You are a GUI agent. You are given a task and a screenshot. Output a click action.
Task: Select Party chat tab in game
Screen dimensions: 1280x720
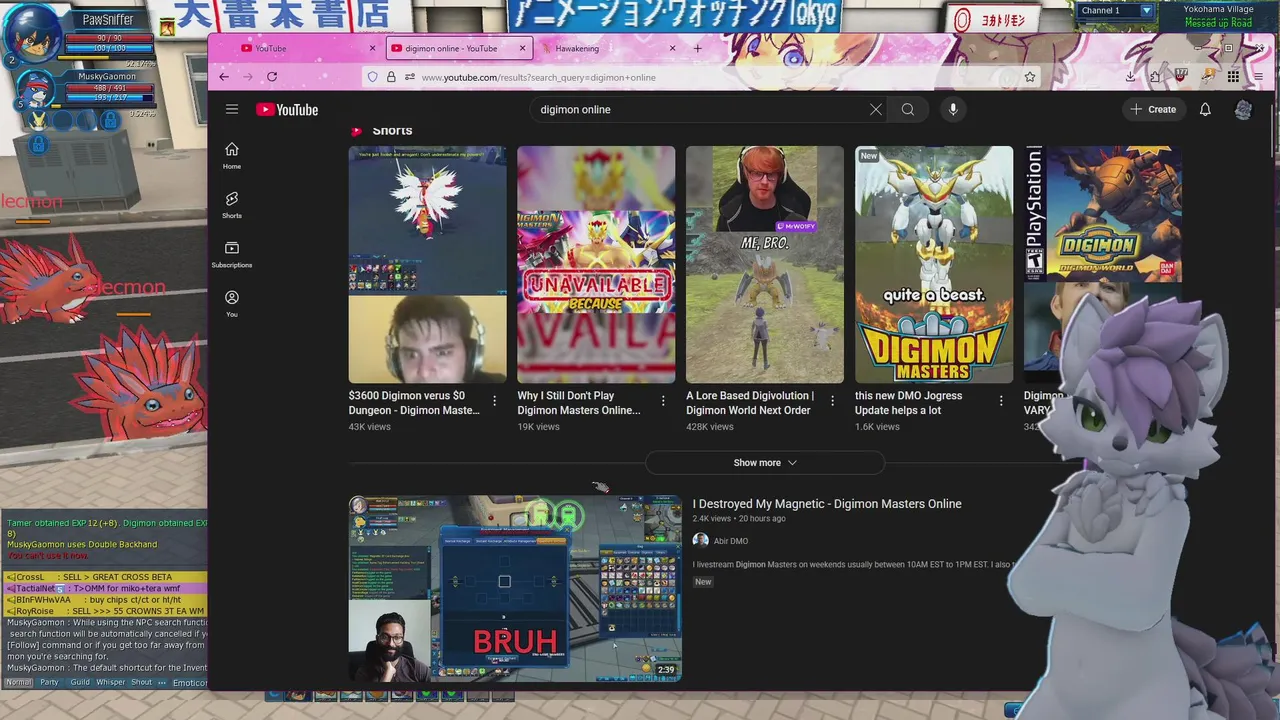[49, 683]
